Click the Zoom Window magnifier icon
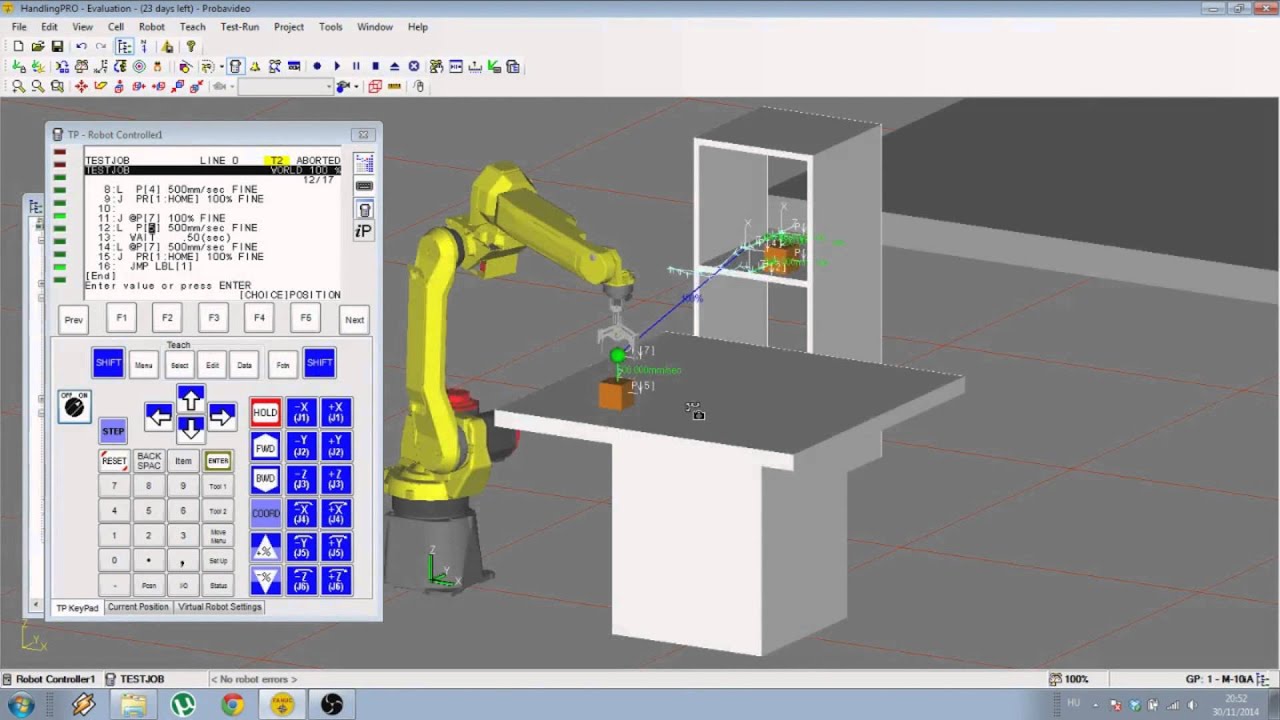 57,86
